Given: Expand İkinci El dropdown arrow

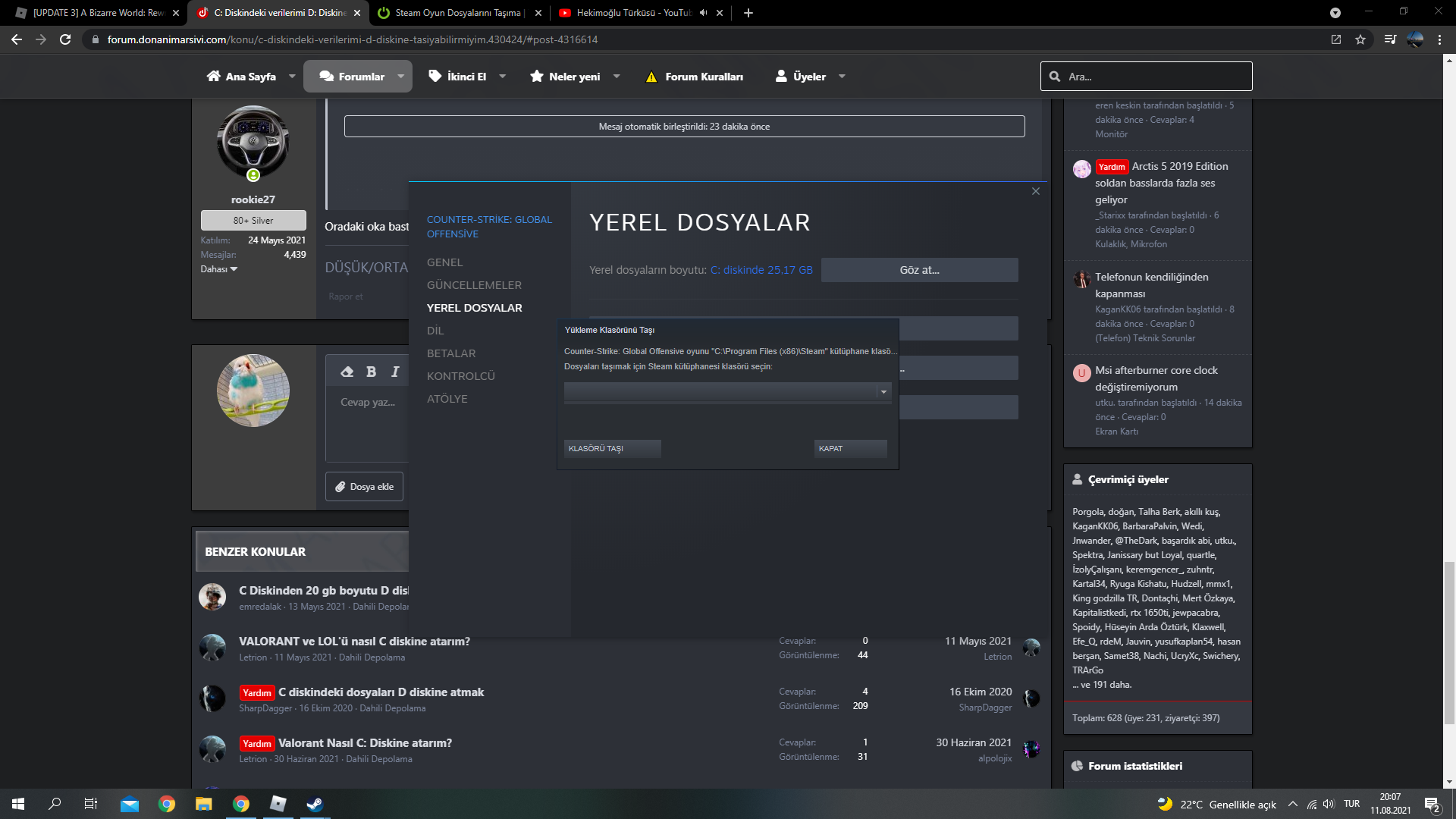Looking at the screenshot, I should (503, 77).
